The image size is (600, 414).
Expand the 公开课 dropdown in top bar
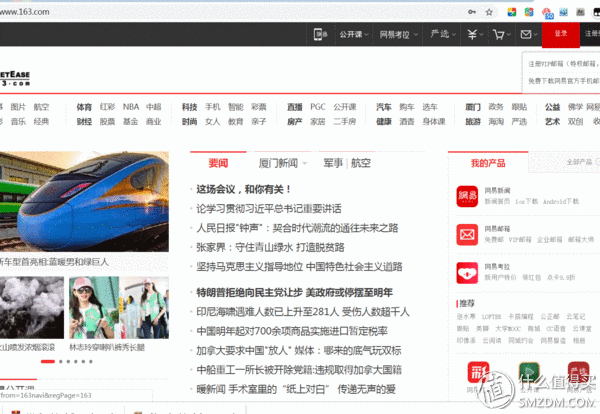pyautogui.click(x=354, y=35)
